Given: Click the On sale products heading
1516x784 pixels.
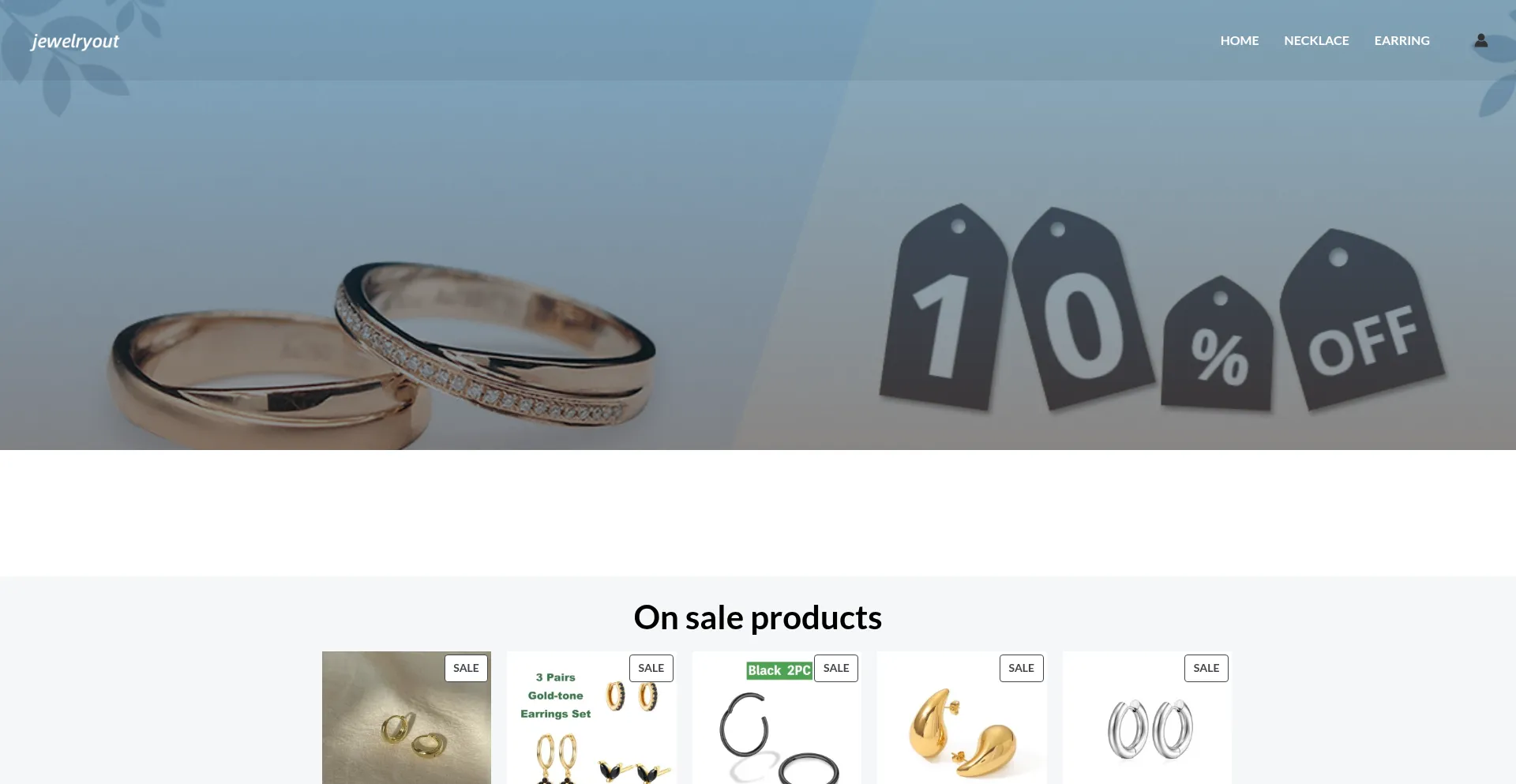Looking at the screenshot, I should [x=758, y=617].
